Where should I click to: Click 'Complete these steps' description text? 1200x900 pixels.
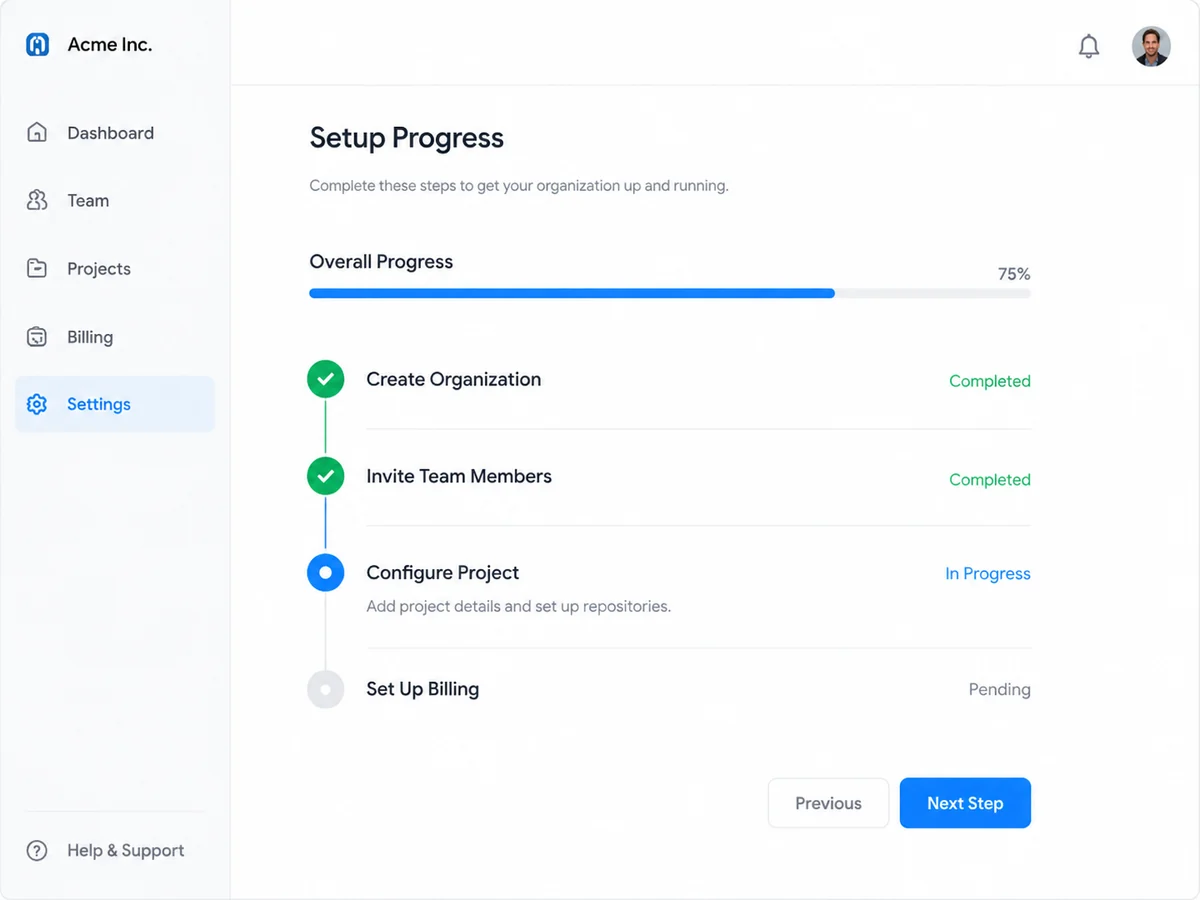coord(519,186)
